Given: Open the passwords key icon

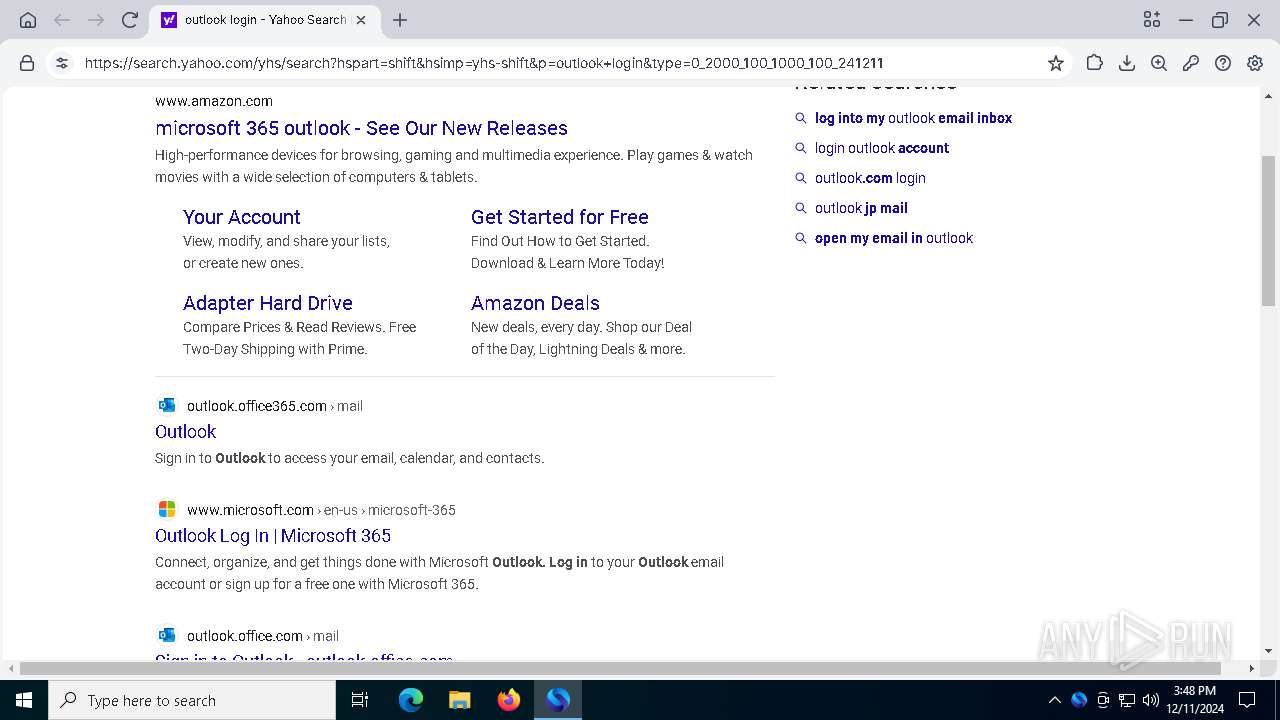Looking at the screenshot, I should 1191,63.
